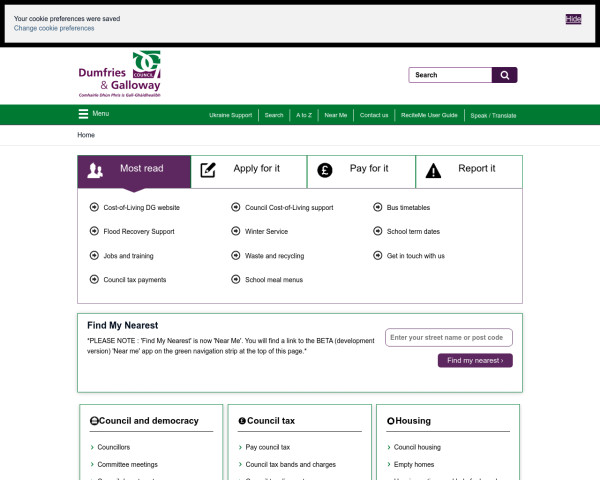Open Ukraine Support in green nav bar
Viewport: 600px width, 480px height.
pos(231,115)
